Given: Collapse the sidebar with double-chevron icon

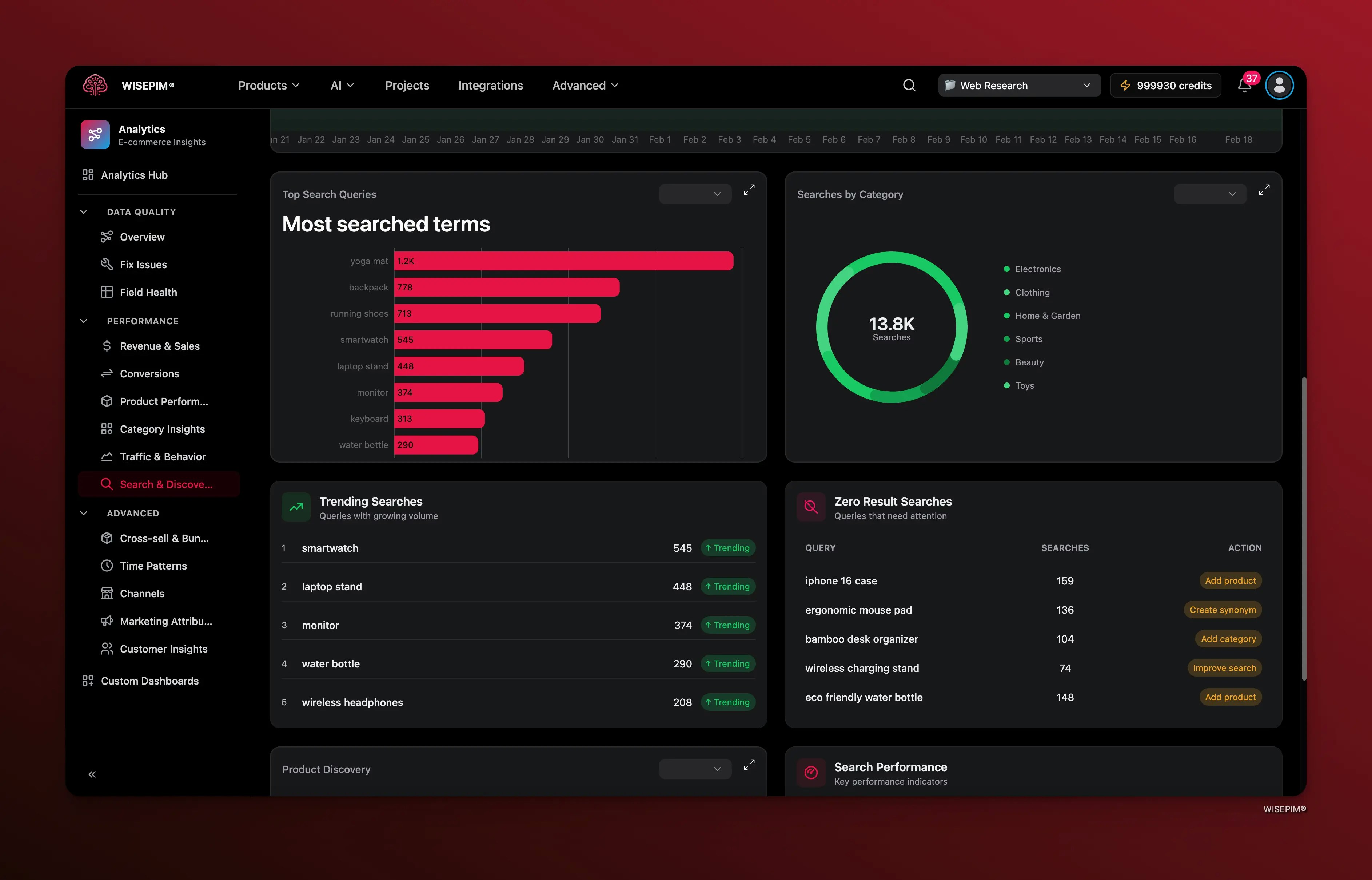Looking at the screenshot, I should point(92,774).
